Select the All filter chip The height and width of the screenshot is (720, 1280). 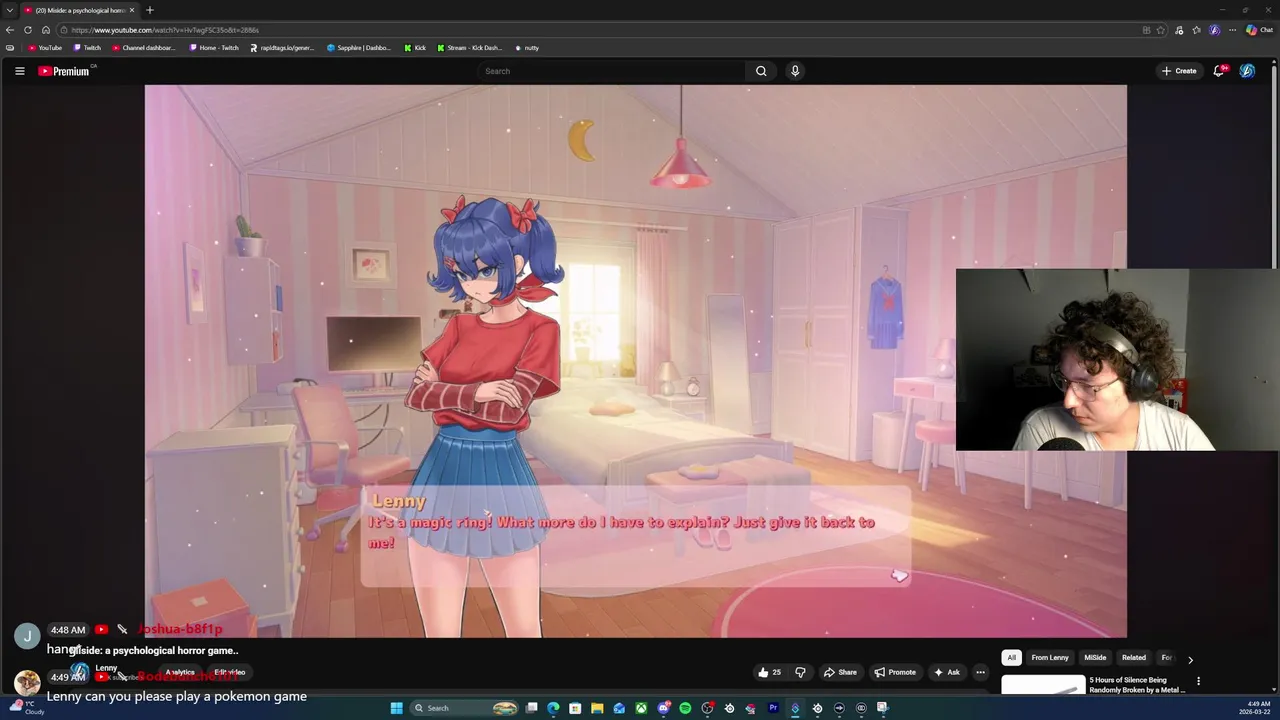click(1011, 657)
